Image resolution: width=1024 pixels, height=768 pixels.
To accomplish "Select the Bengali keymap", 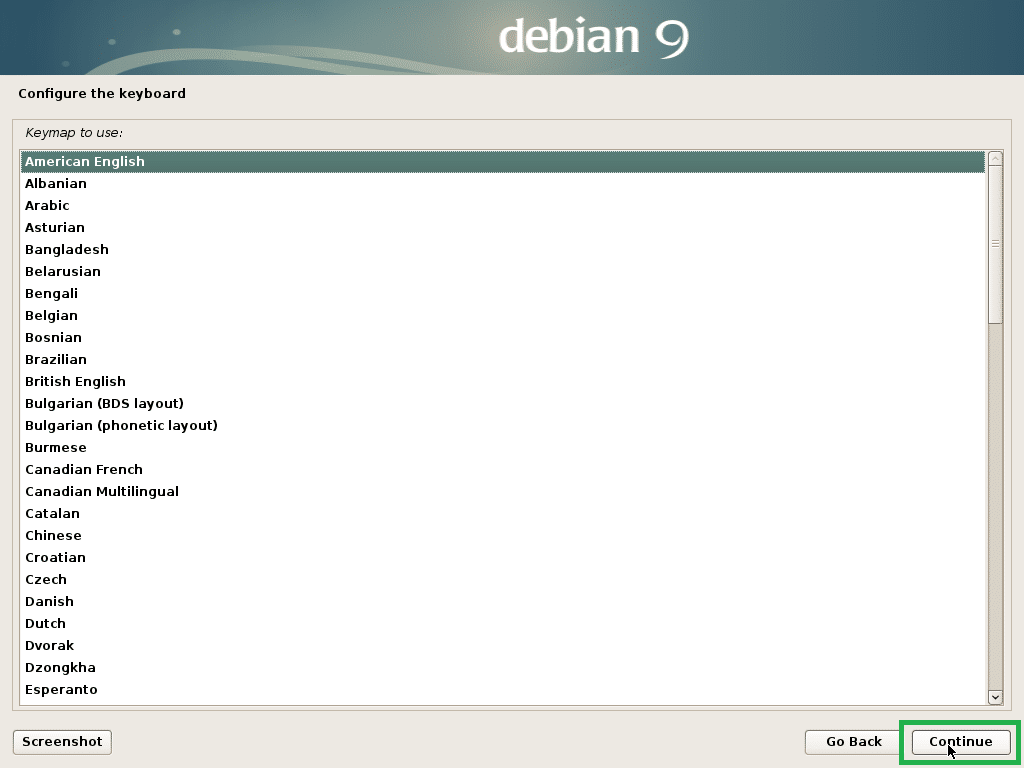I will click(502, 293).
